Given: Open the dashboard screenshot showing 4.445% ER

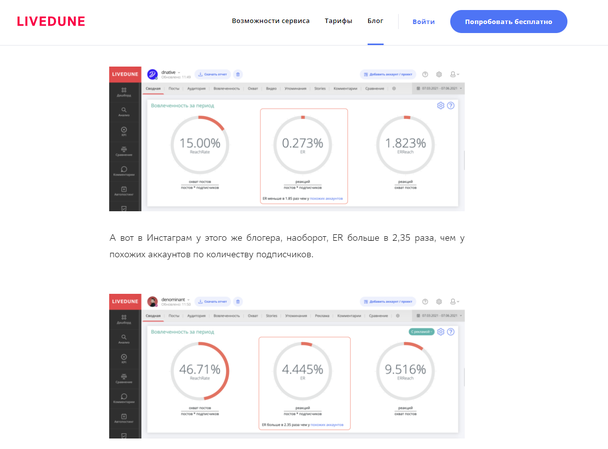Looking at the screenshot, I should (287, 366).
